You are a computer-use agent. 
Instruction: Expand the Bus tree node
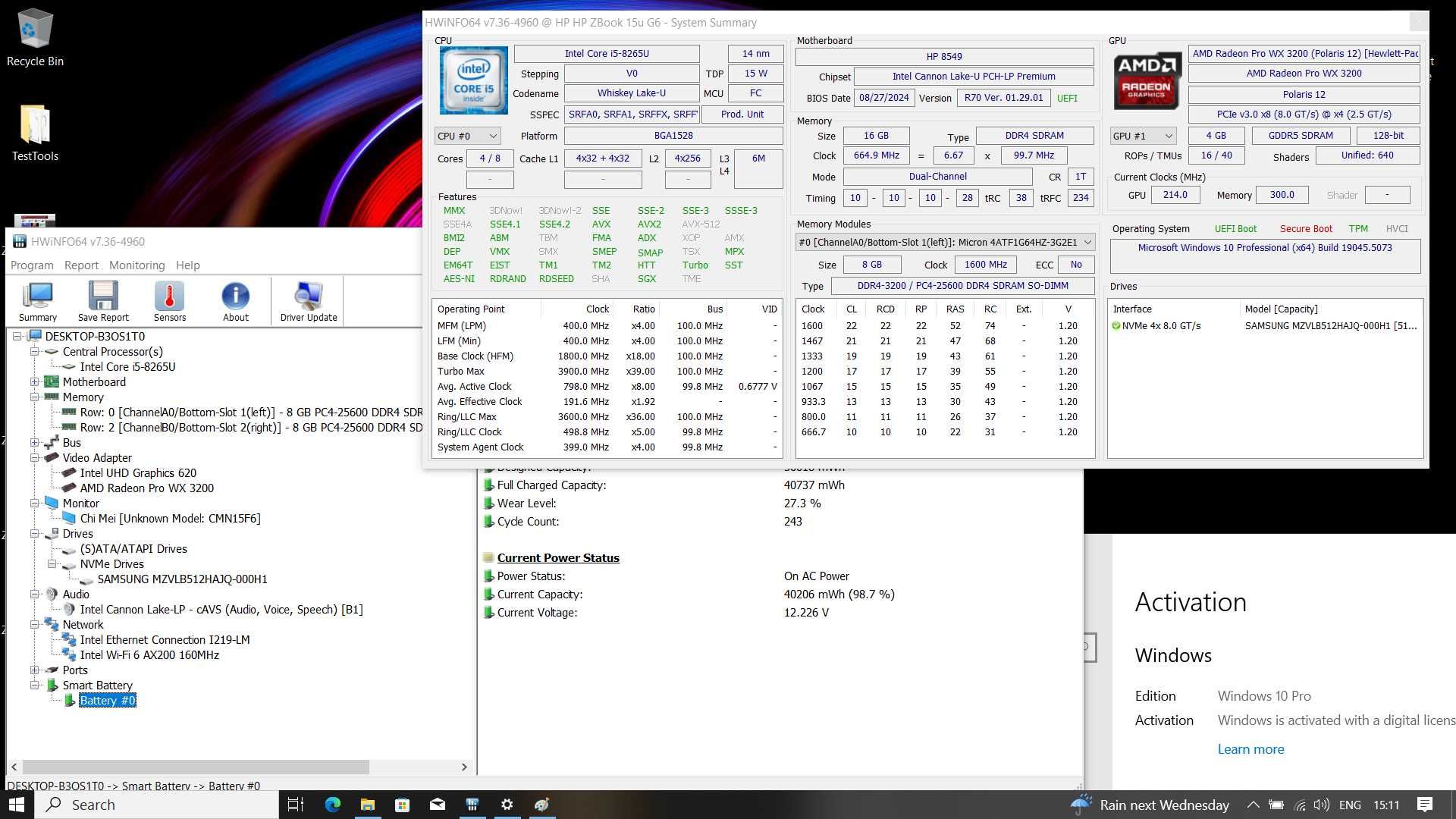click(34, 442)
